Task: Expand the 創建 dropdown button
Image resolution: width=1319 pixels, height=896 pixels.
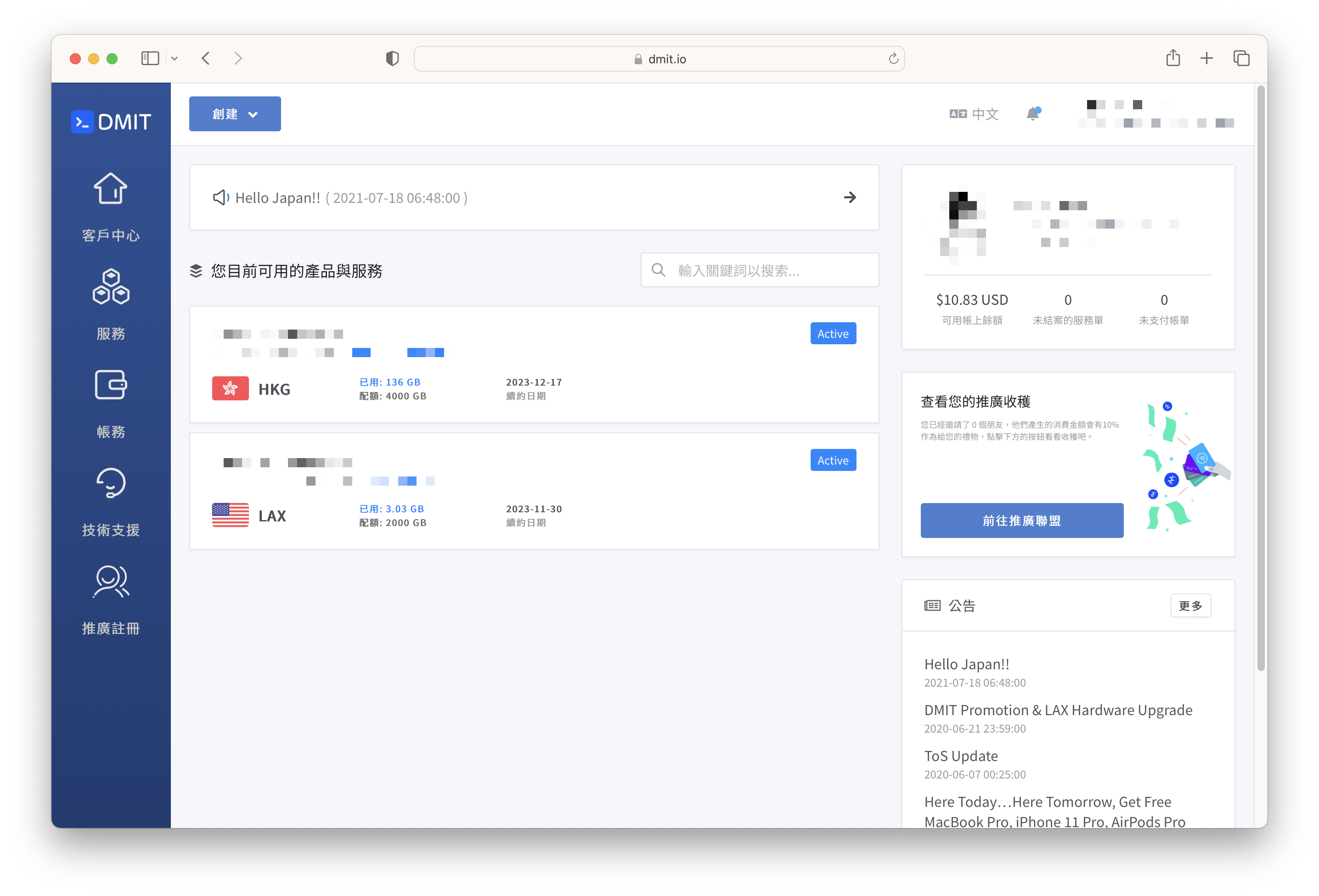Action: [234, 114]
